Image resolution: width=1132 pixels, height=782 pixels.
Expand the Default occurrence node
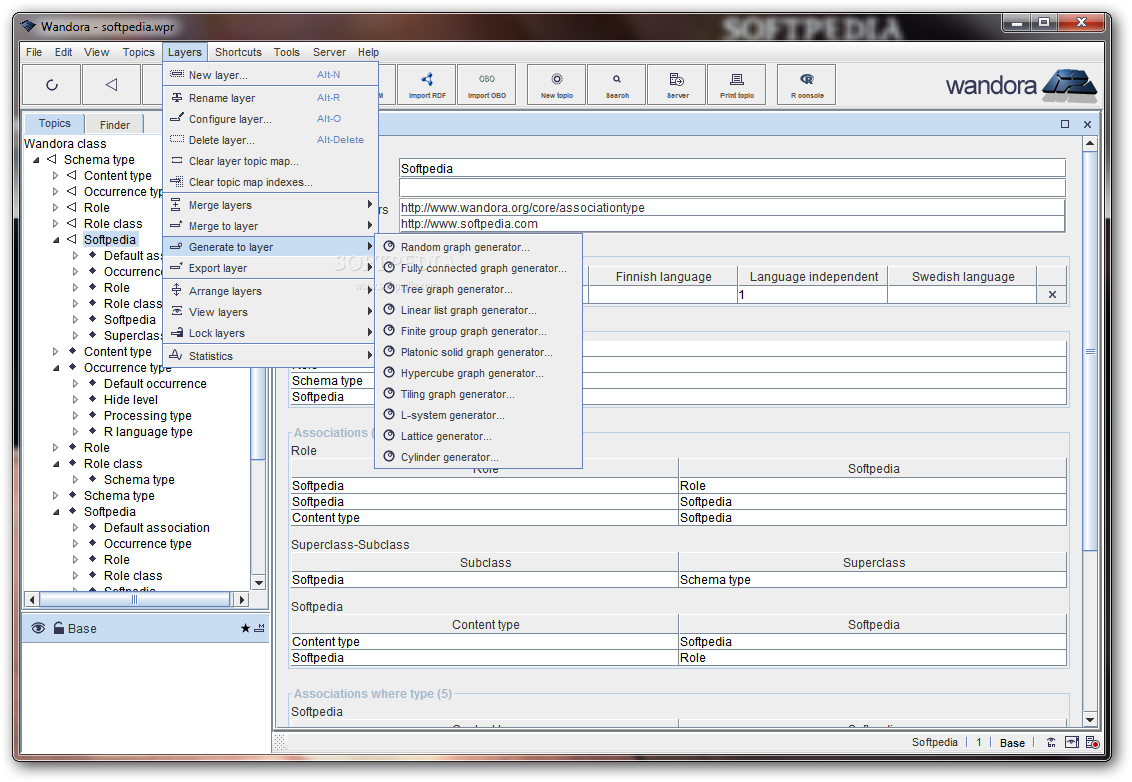pyautogui.click(x=75, y=383)
